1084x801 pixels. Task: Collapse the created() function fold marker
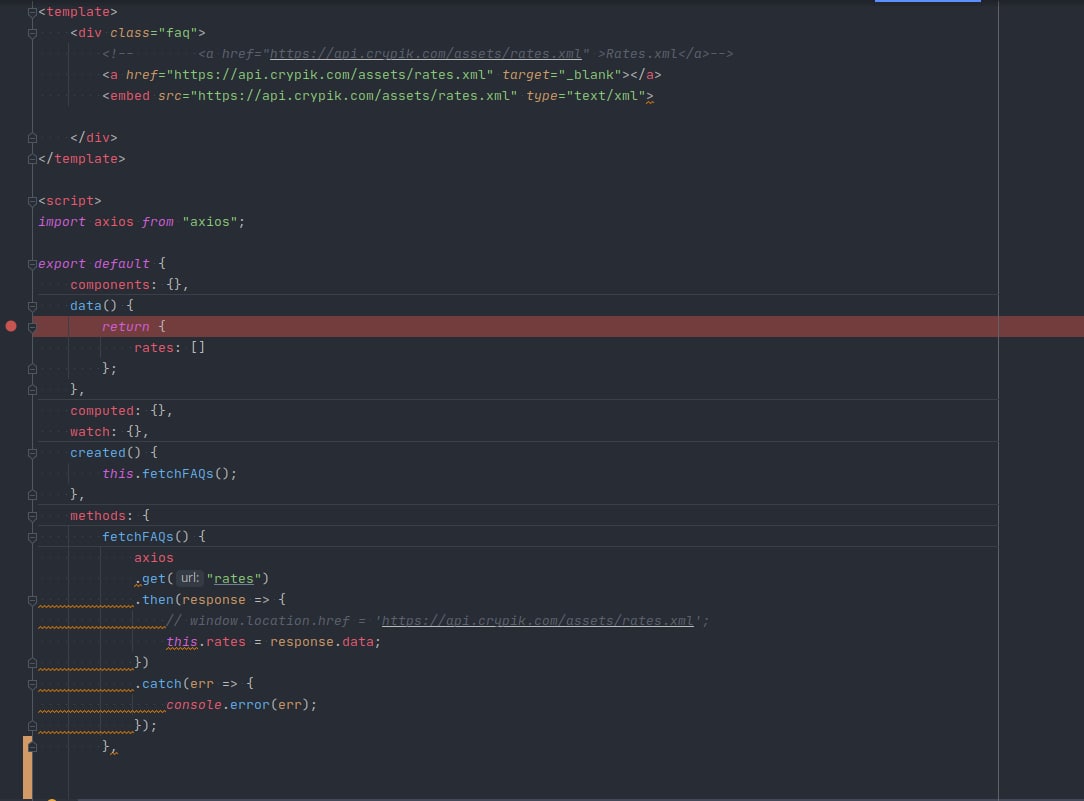point(32,453)
